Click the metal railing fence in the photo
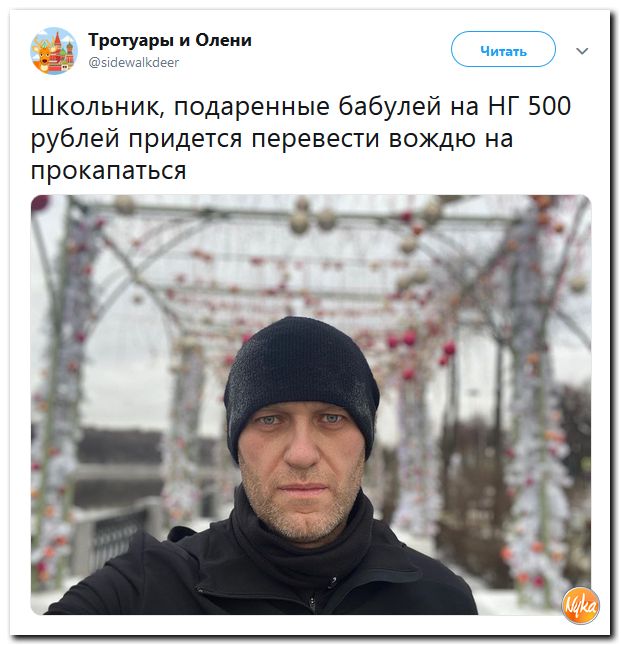This screenshot has height=646, width=621. 117,536
